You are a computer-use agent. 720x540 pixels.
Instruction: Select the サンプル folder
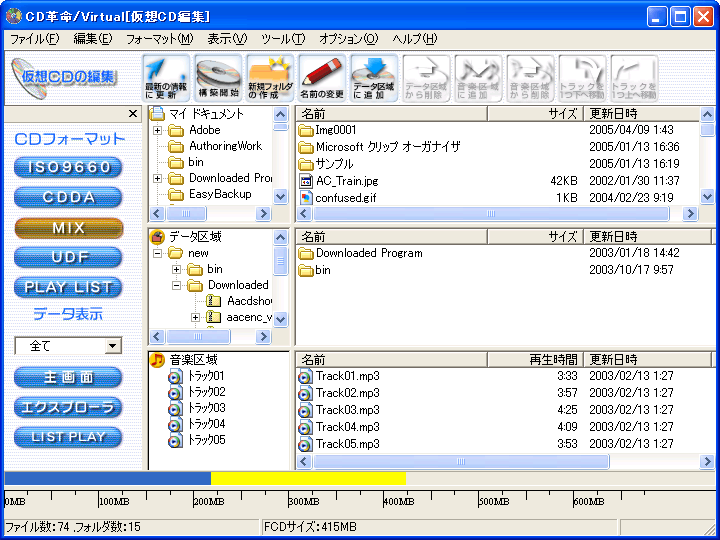(326, 164)
